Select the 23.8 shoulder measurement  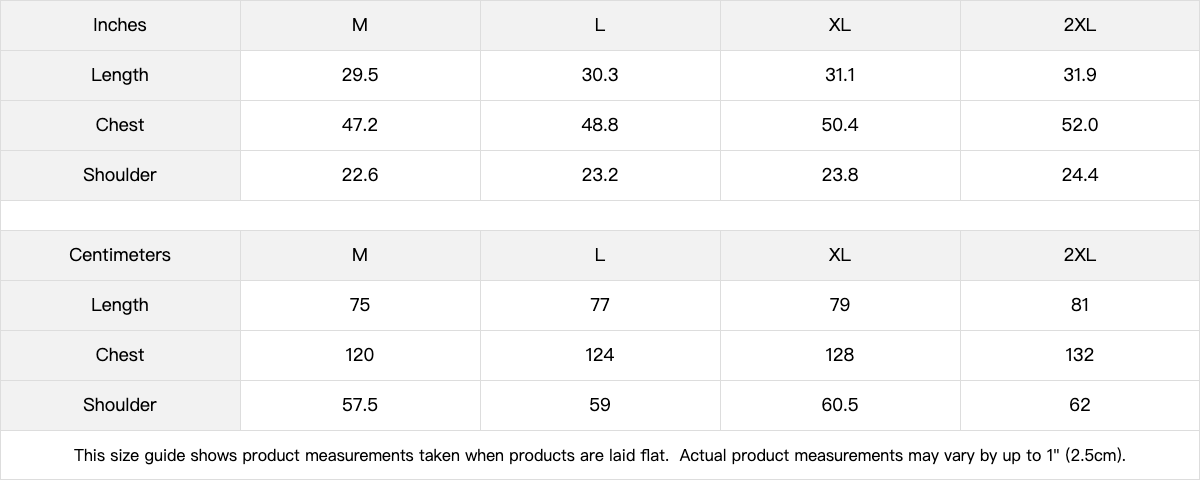[x=840, y=175]
